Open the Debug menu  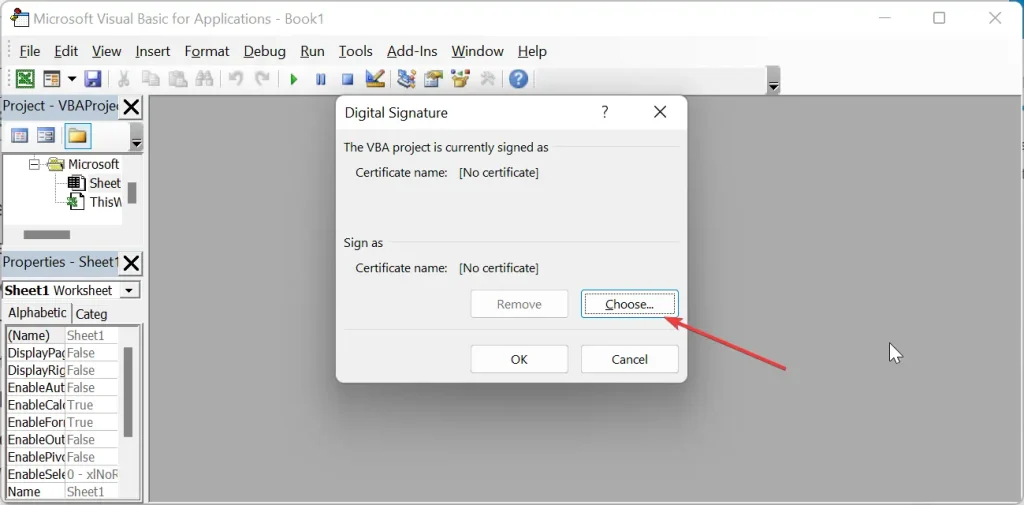click(264, 51)
